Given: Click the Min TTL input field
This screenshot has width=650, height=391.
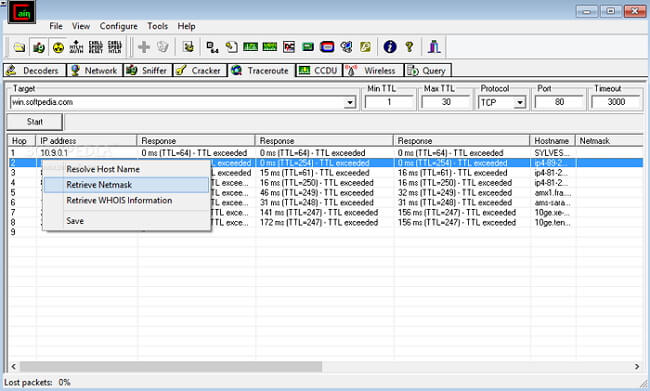Looking at the screenshot, I should (389, 102).
